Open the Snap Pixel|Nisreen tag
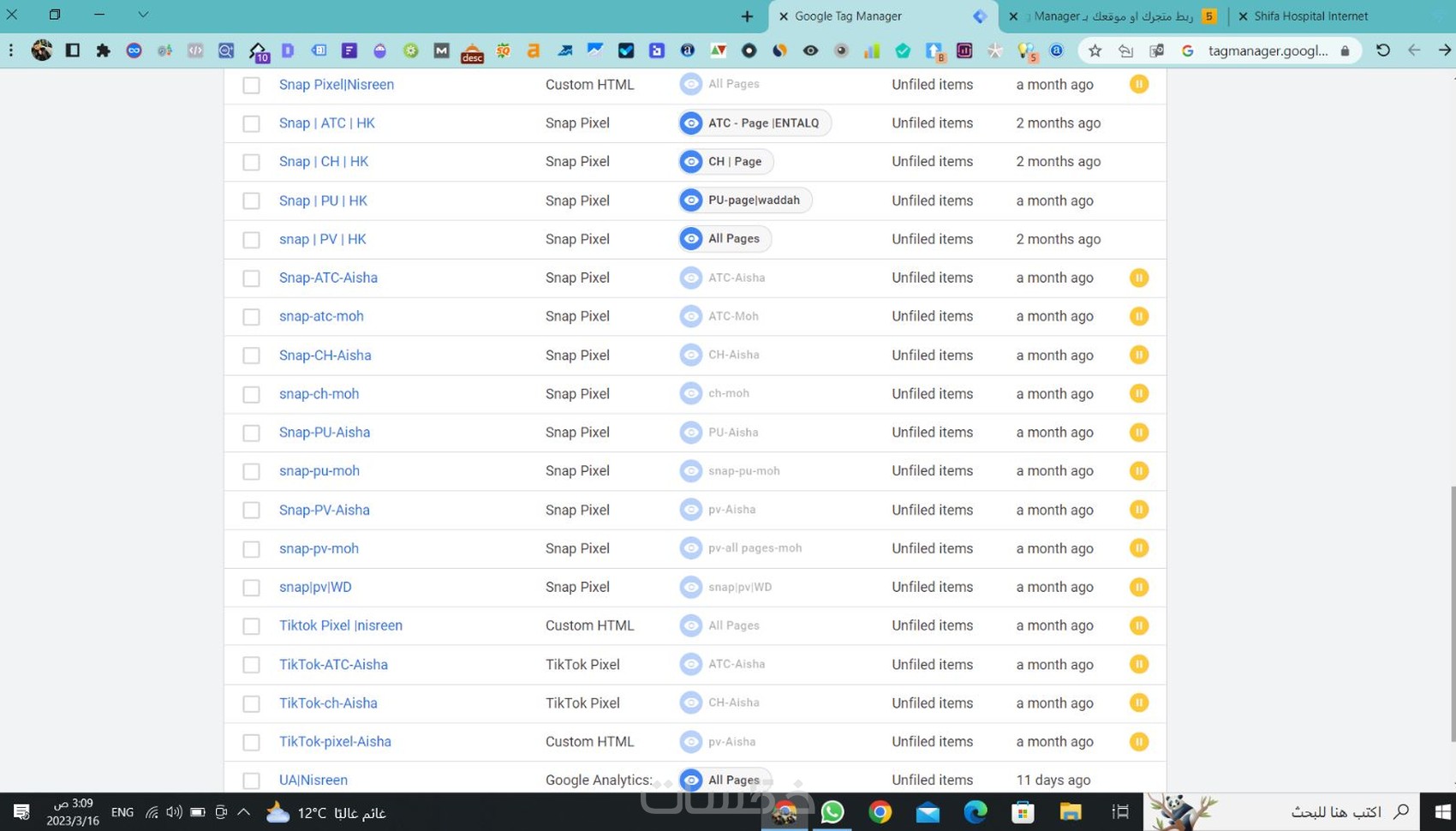1456x831 pixels. pyautogui.click(x=337, y=85)
